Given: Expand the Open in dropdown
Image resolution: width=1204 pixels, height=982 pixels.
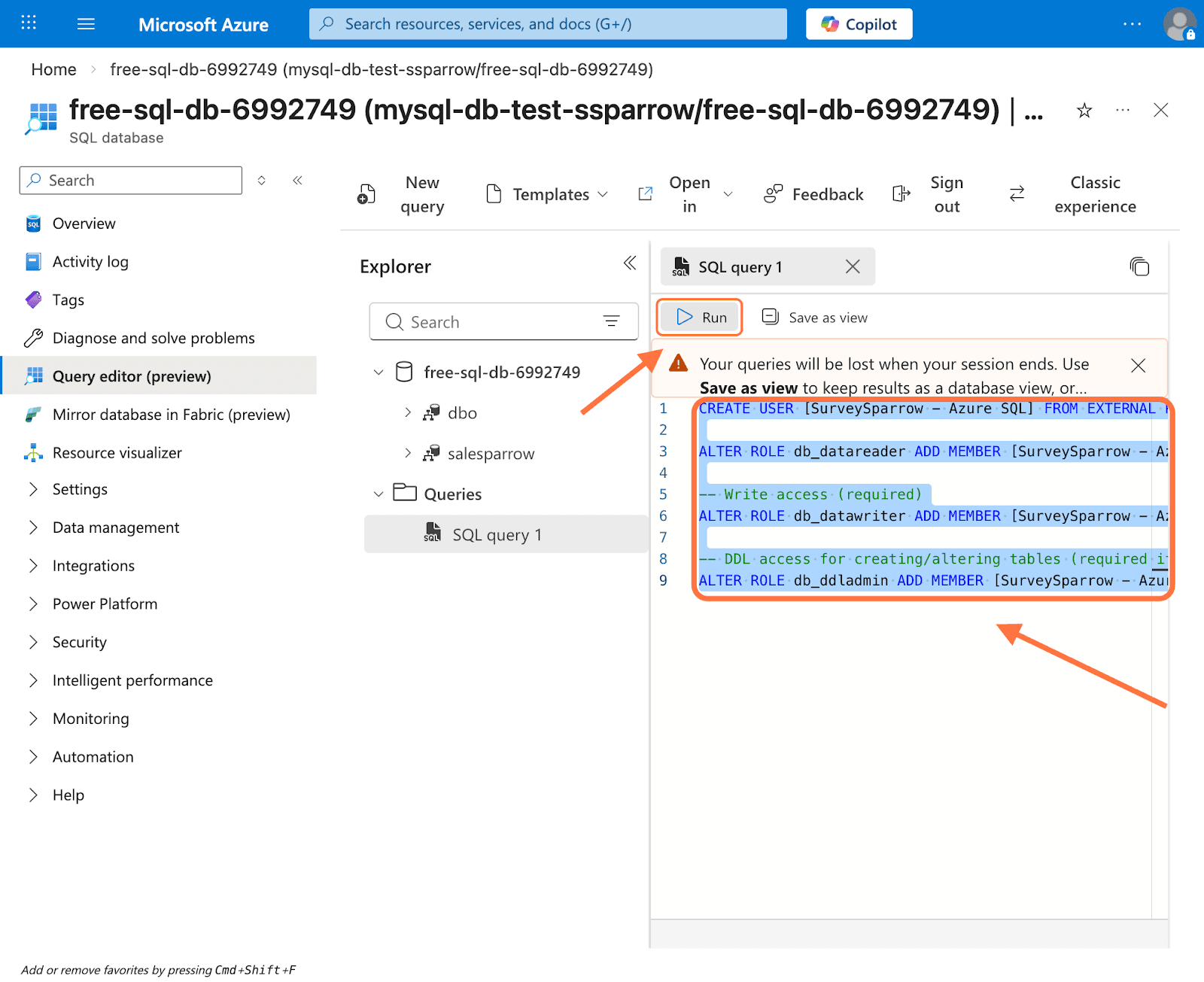Looking at the screenshot, I should point(727,195).
